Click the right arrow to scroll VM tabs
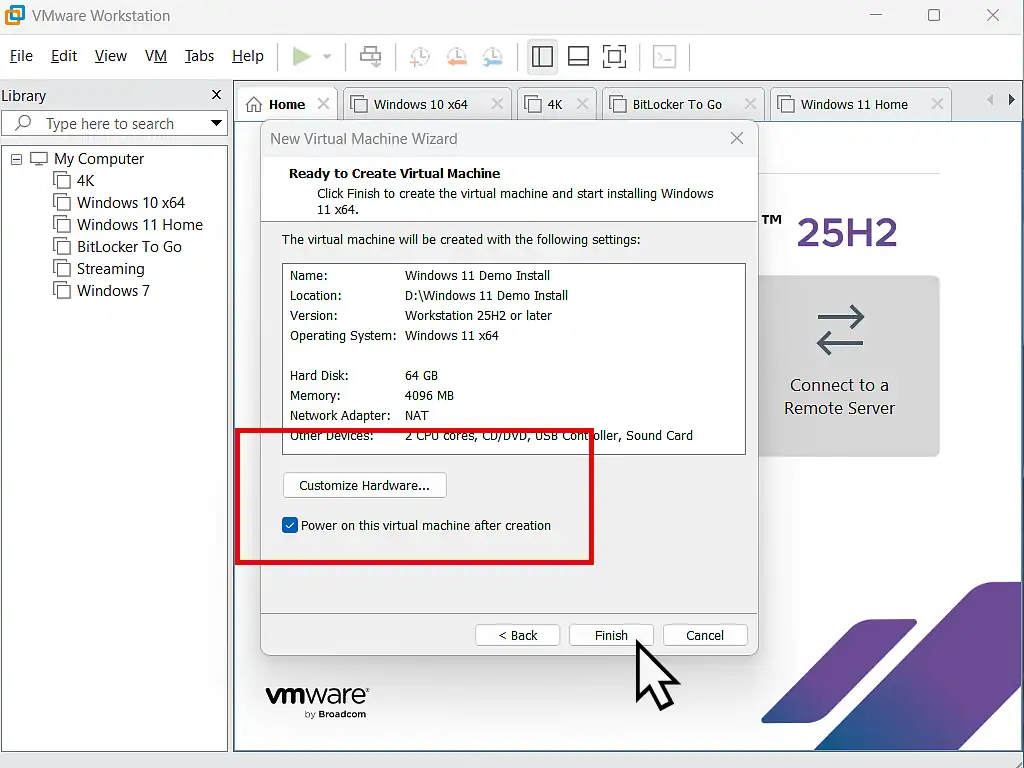1024x768 pixels. (1012, 99)
